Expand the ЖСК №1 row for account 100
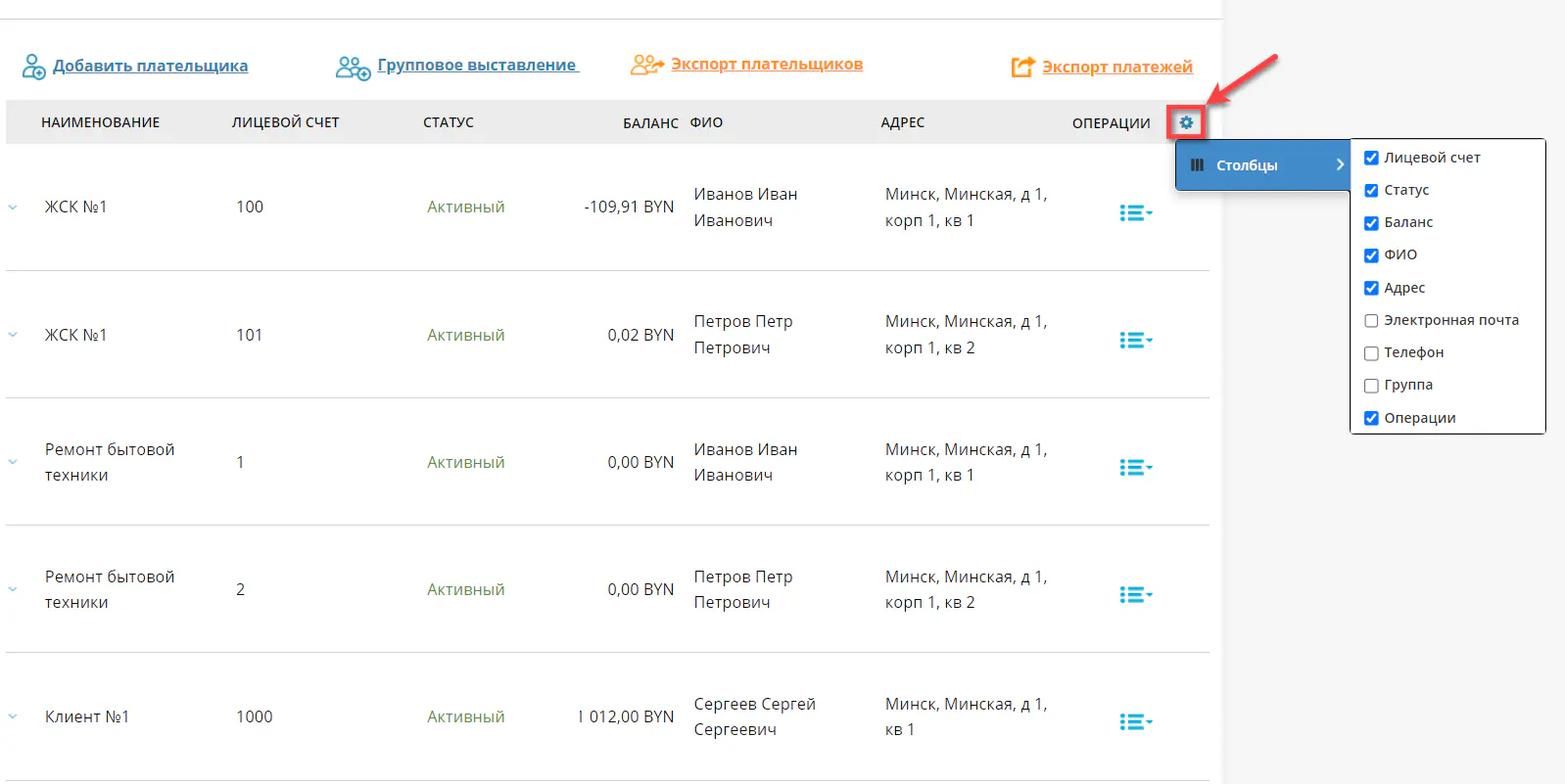Viewport: 1565px width, 784px height. [13, 208]
